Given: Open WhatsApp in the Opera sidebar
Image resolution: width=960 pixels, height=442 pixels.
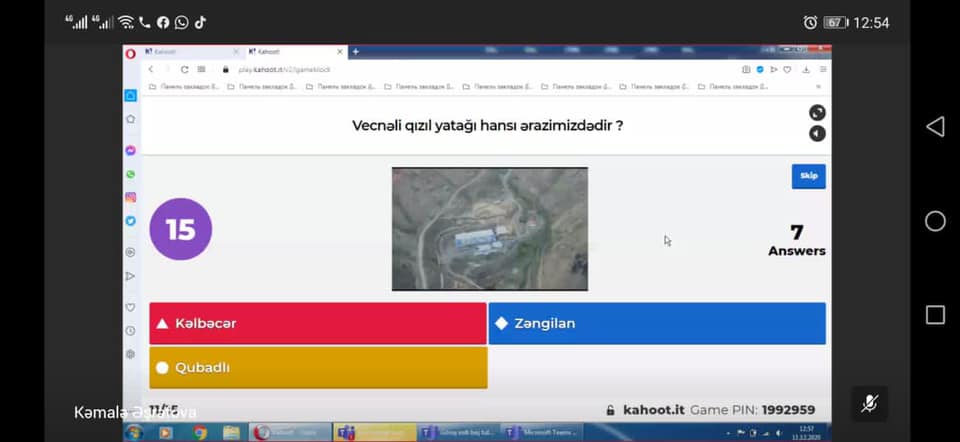Looking at the screenshot, I should coord(130,174).
